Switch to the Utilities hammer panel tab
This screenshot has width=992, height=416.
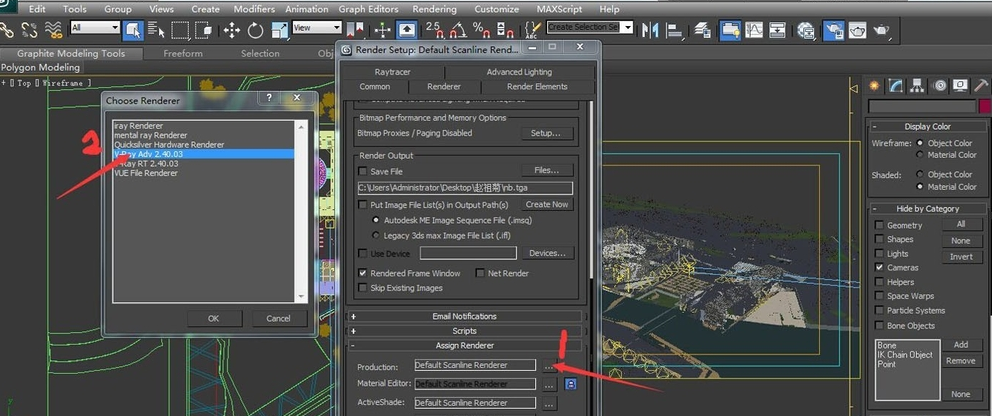point(981,85)
